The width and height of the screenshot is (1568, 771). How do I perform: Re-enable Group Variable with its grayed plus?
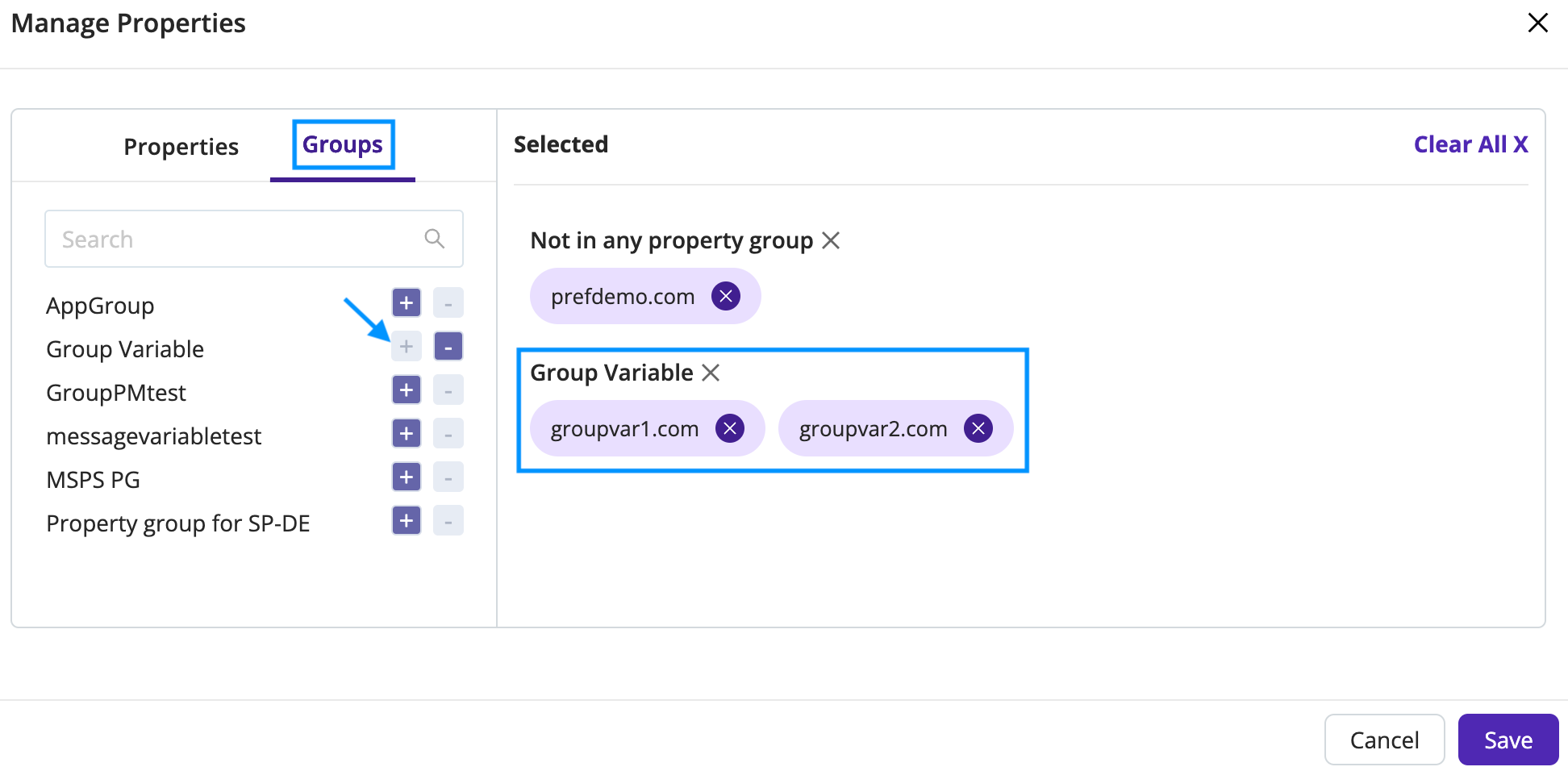(x=406, y=346)
